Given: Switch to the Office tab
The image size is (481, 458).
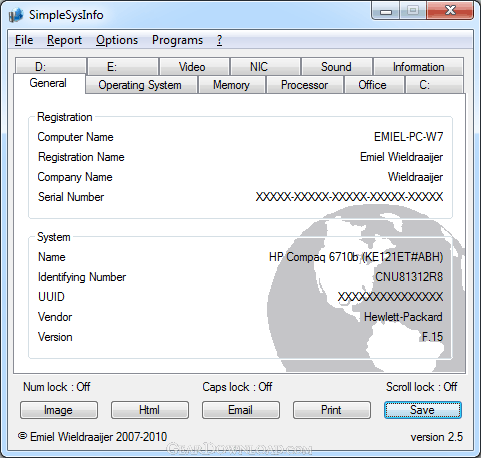Looking at the screenshot, I should pyautogui.click(x=374, y=85).
